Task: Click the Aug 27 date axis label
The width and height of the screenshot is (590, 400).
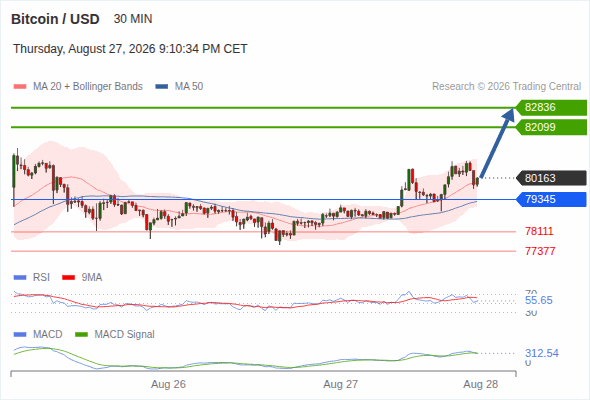Action: click(341, 384)
